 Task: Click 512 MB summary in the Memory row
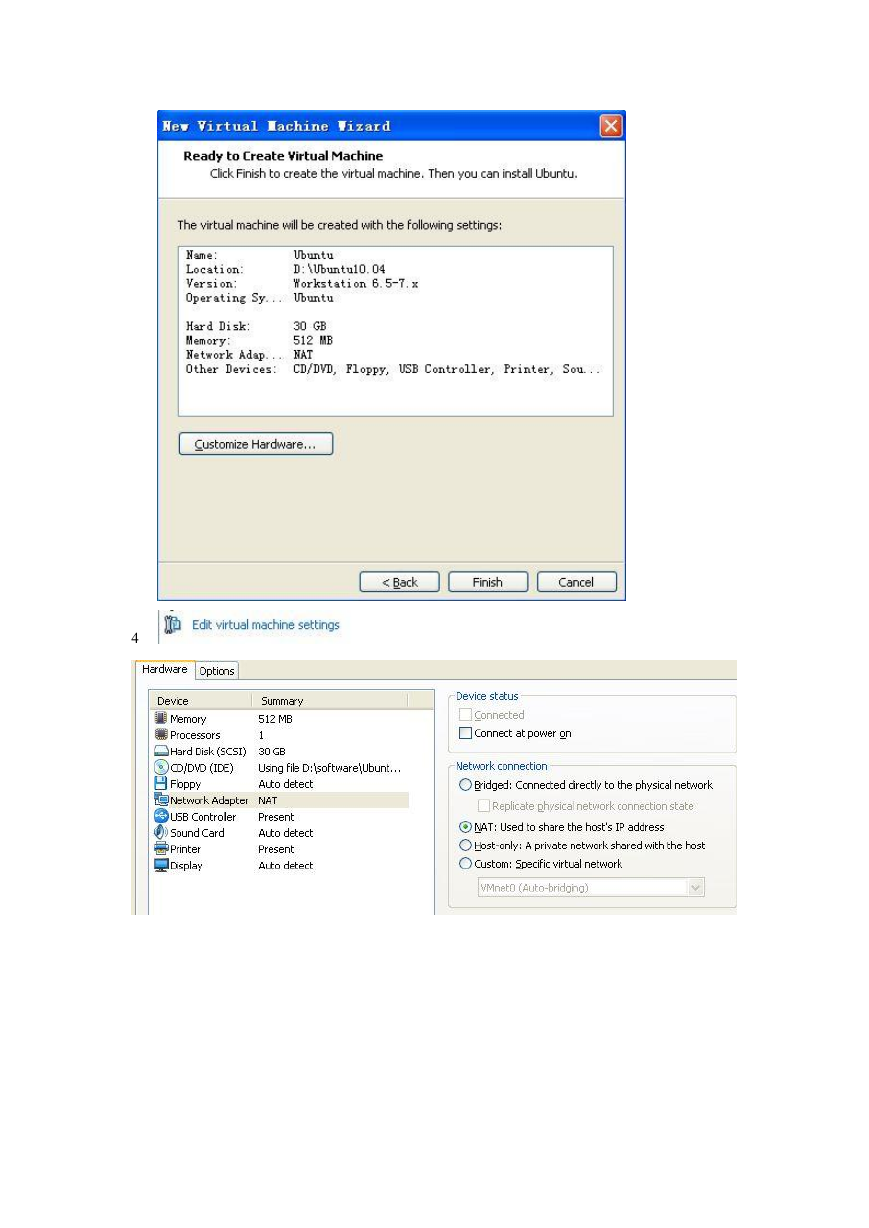point(275,719)
